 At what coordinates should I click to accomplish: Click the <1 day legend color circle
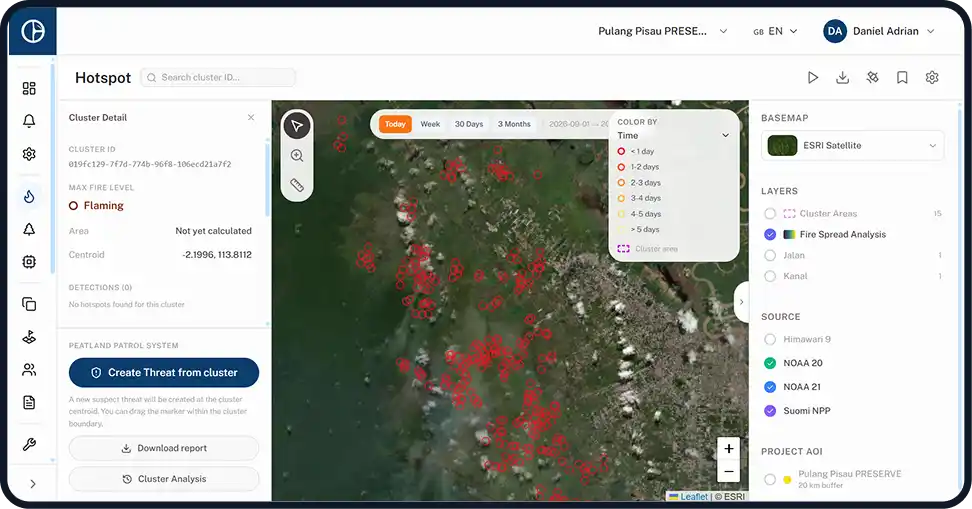(x=621, y=151)
